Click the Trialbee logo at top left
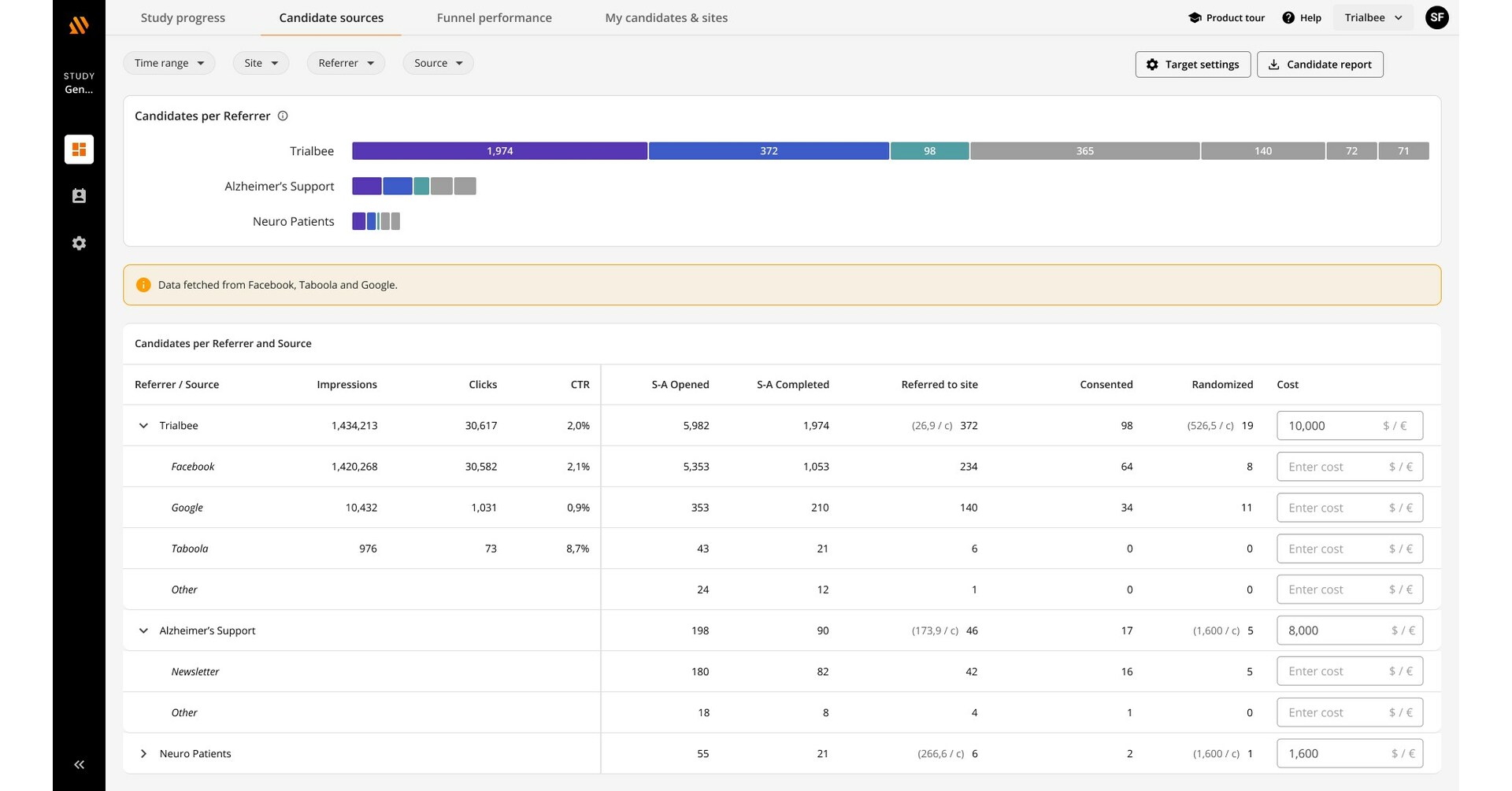This screenshot has height=791, width=1512. pyautogui.click(x=79, y=24)
